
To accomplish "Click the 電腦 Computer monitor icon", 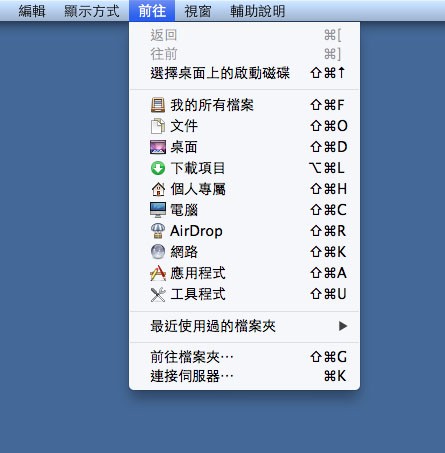I will 158,210.
